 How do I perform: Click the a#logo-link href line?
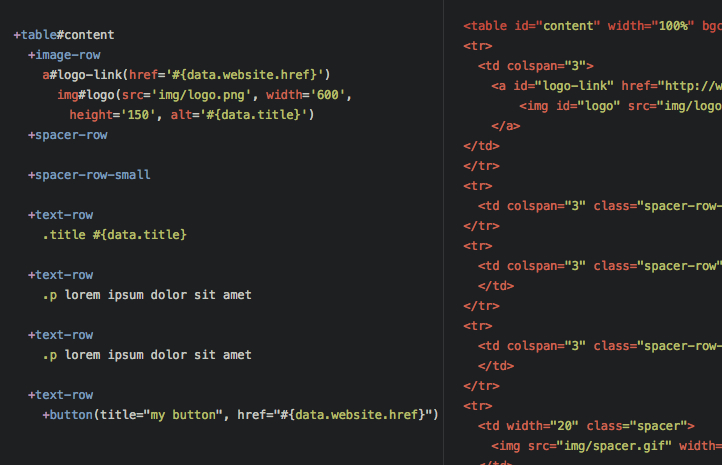click(186, 75)
